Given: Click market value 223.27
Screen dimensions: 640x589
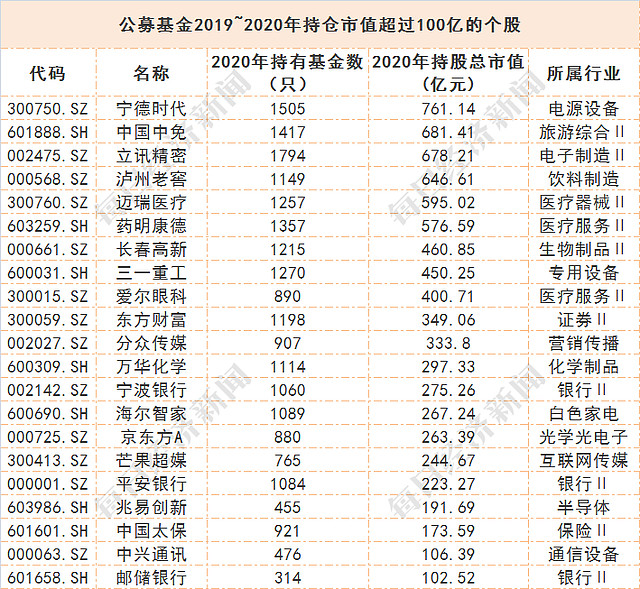Looking at the screenshot, I should [448, 484].
